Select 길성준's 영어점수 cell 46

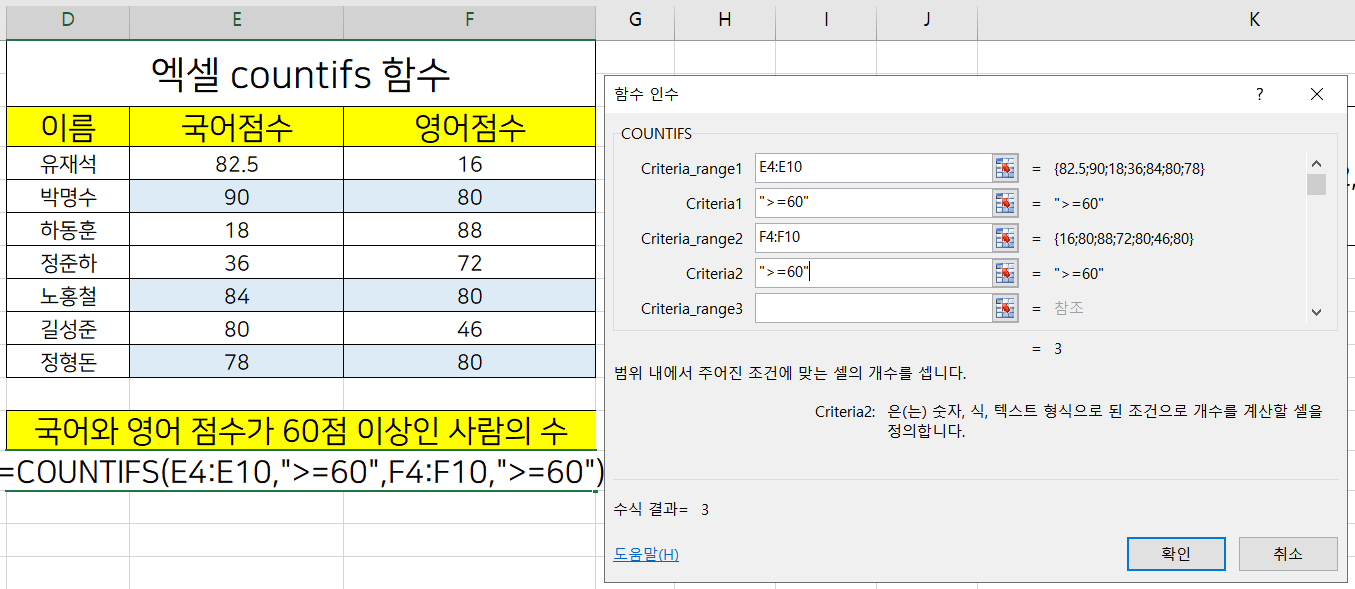tap(470, 329)
